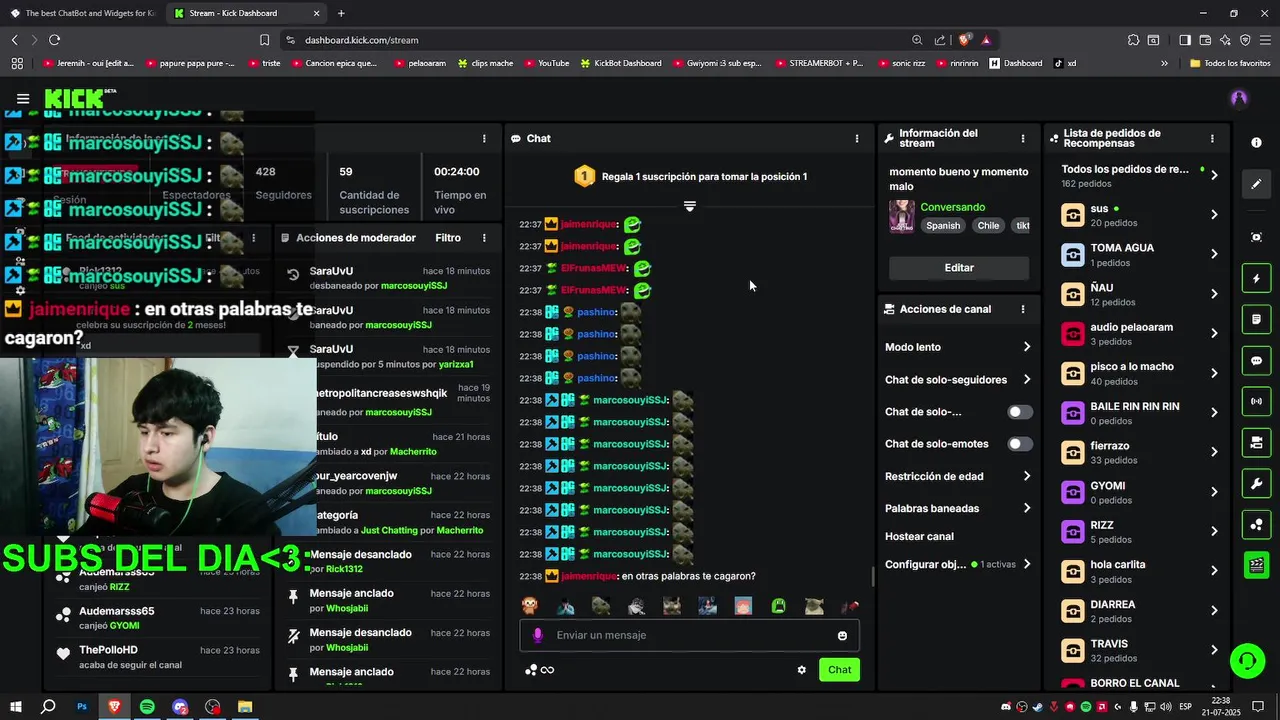This screenshot has height=720, width=1280.
Task: Open marcosouyiSSJ moderator link under SaraUvU baneado
Action: click(399, 325)
